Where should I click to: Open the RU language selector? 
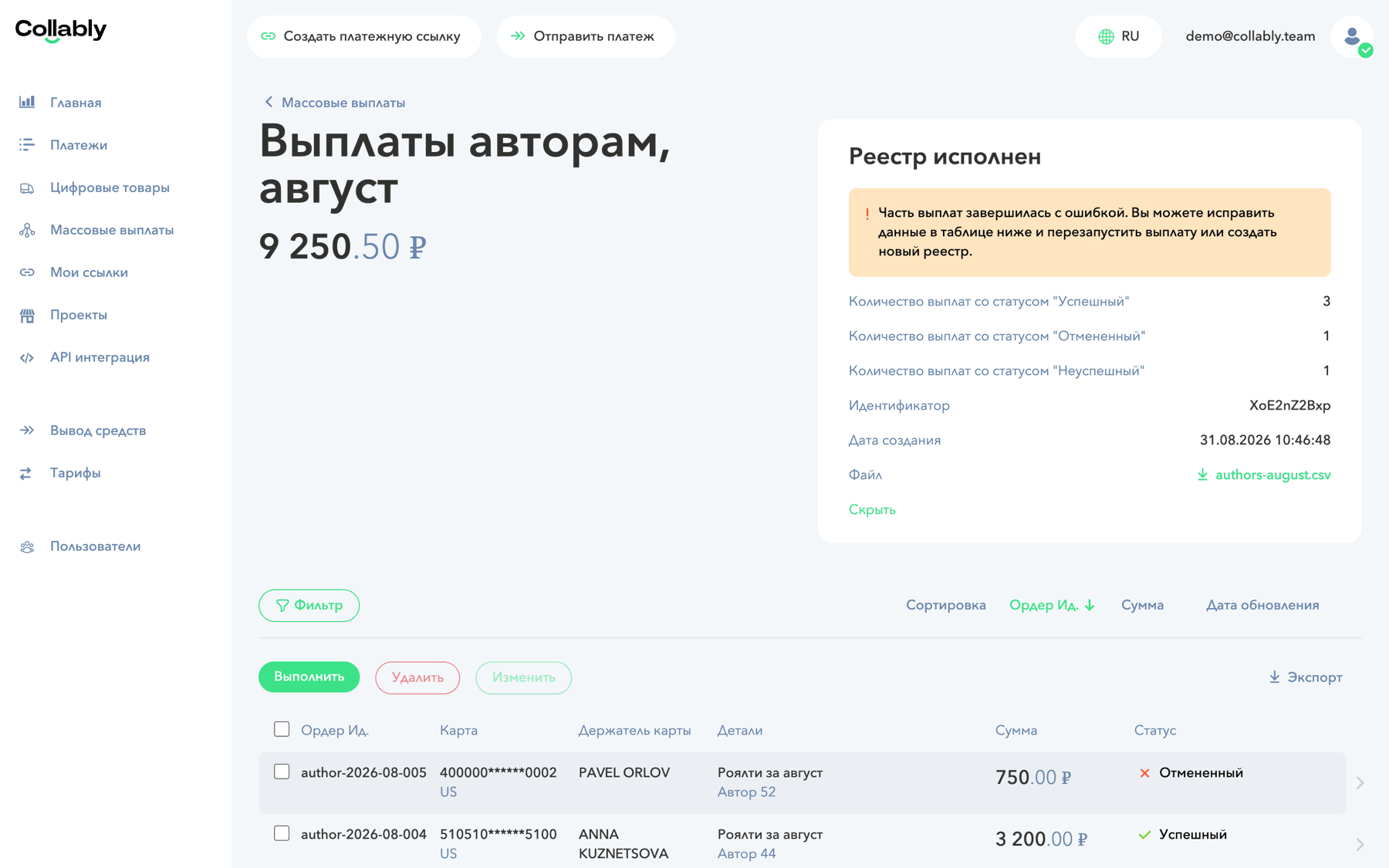click(x=1118, y=36)
